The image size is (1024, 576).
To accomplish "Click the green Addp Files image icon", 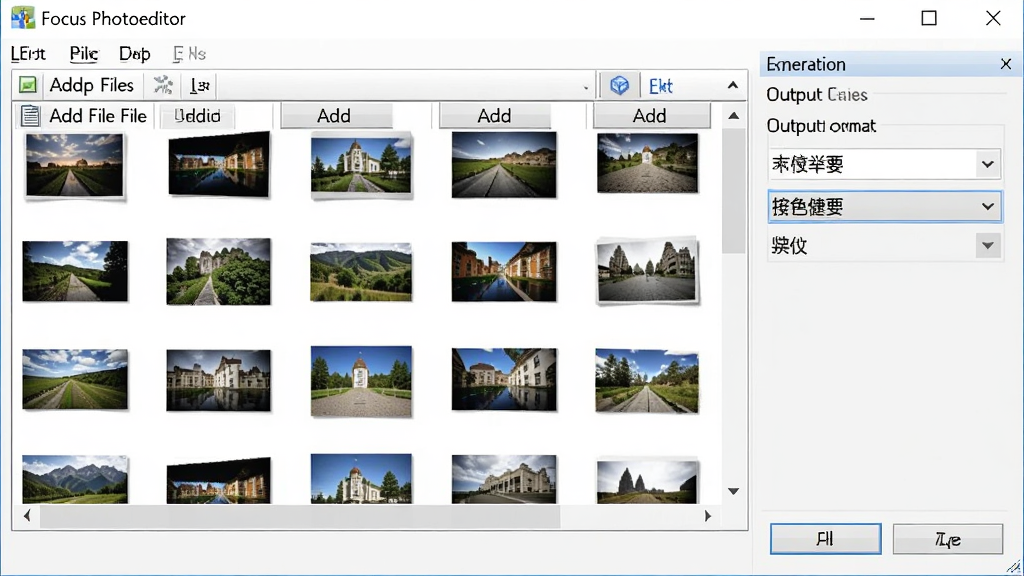I will coord(27,85).
